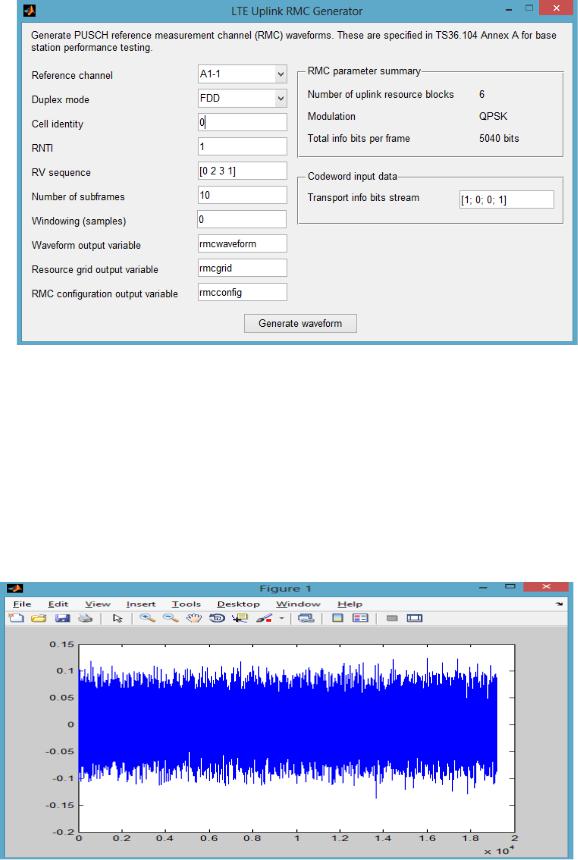Click the Print Figure icon
The width and height of the screenshot is (578, 860).
85,618
